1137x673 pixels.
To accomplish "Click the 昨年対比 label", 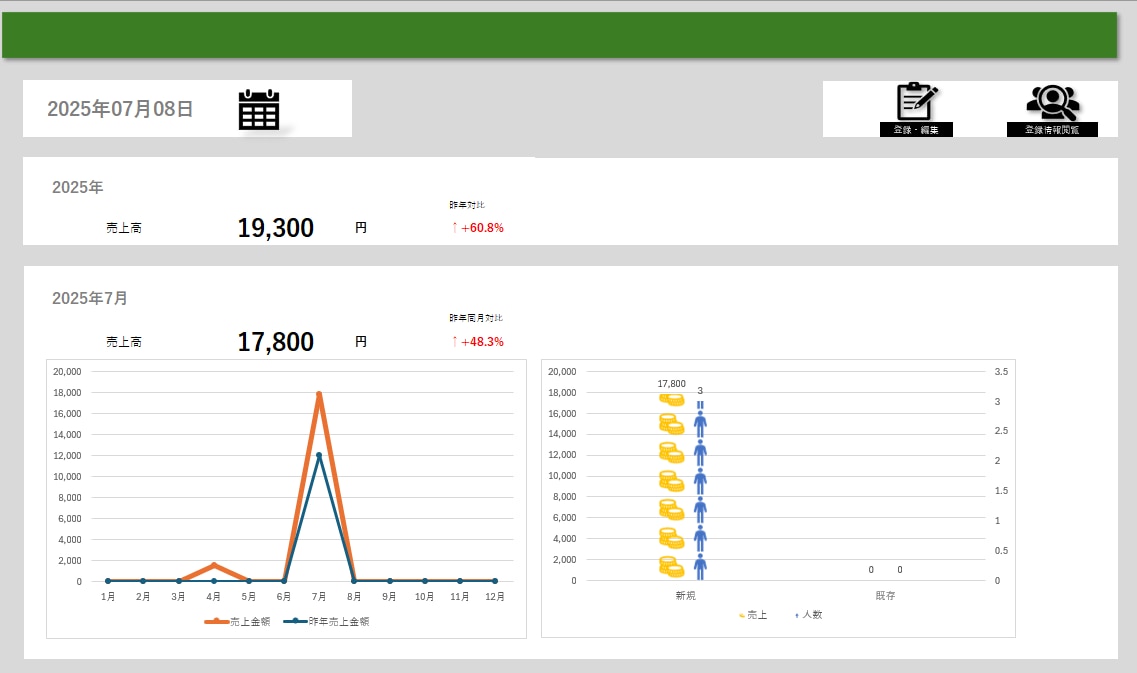I will point(467,205).
